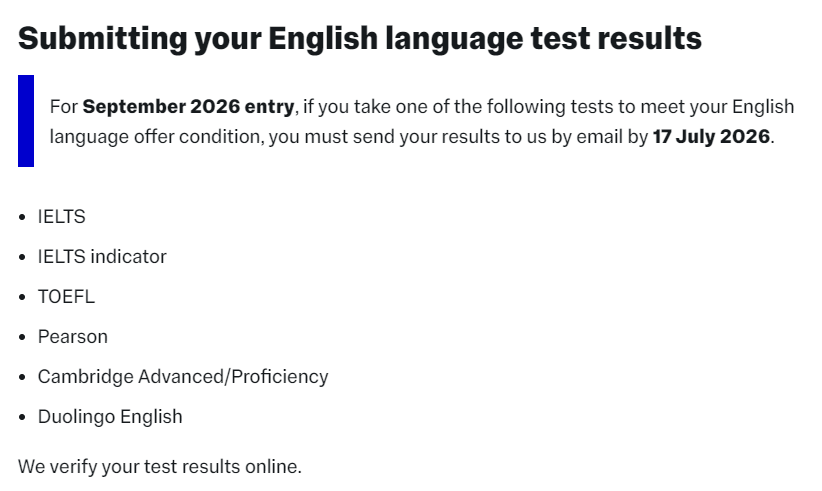
Task: Select the 'Duolingo English' list item
Action: click(110, 417)
